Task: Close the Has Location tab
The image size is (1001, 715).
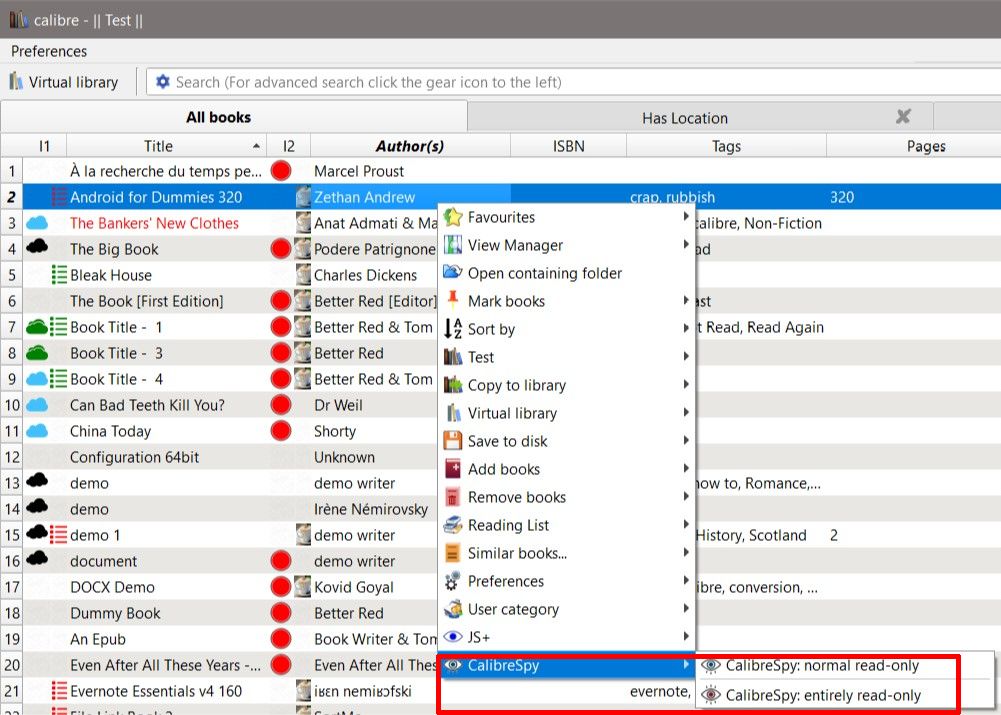Action: tap(903, 117)
